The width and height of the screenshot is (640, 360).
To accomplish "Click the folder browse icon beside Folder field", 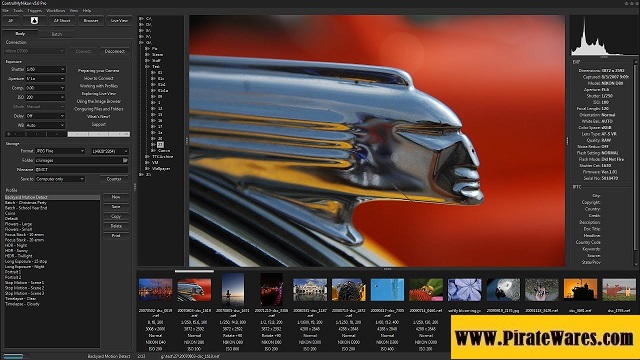I will pos(125,160).
